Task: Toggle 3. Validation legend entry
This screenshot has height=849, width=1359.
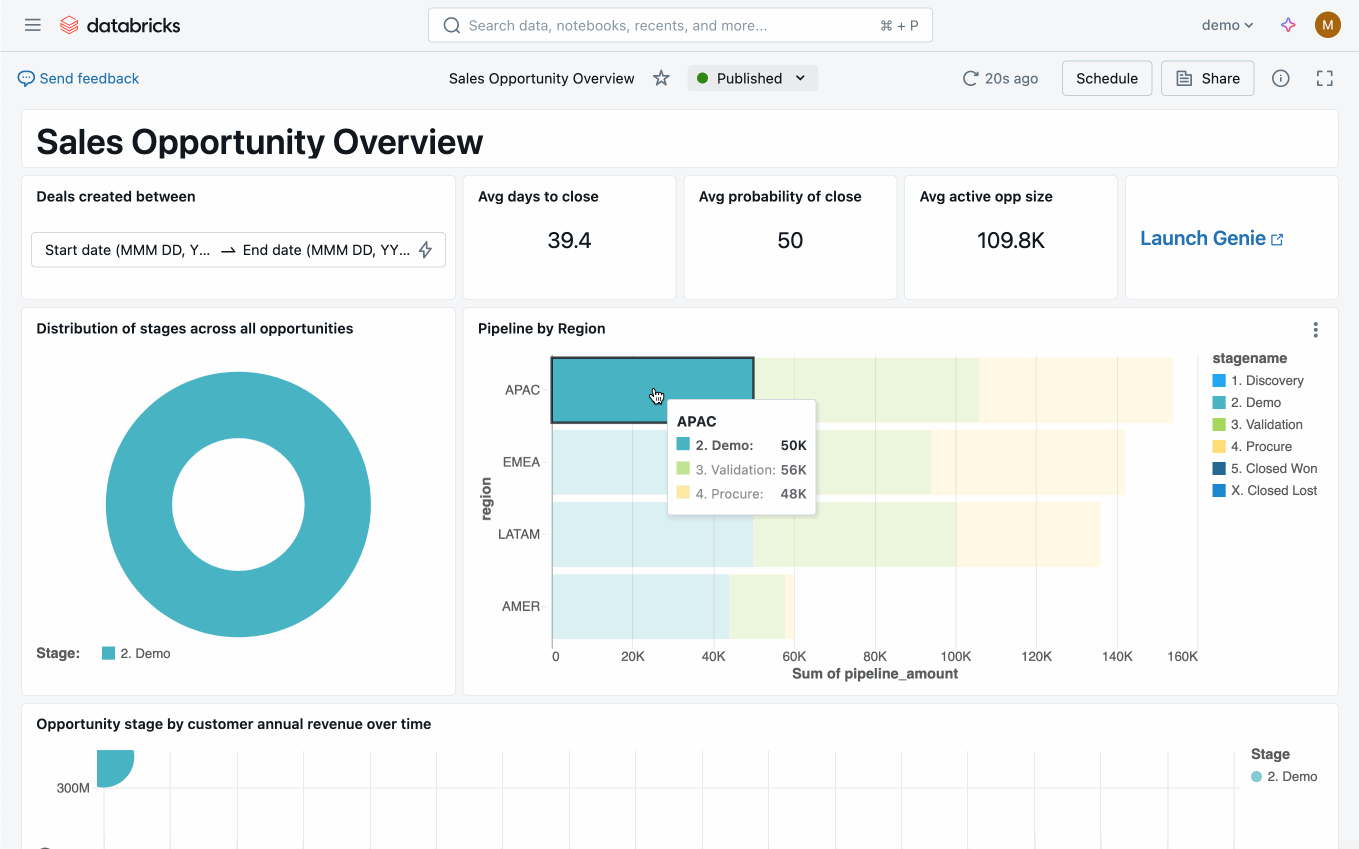Action: [1266, 425]
